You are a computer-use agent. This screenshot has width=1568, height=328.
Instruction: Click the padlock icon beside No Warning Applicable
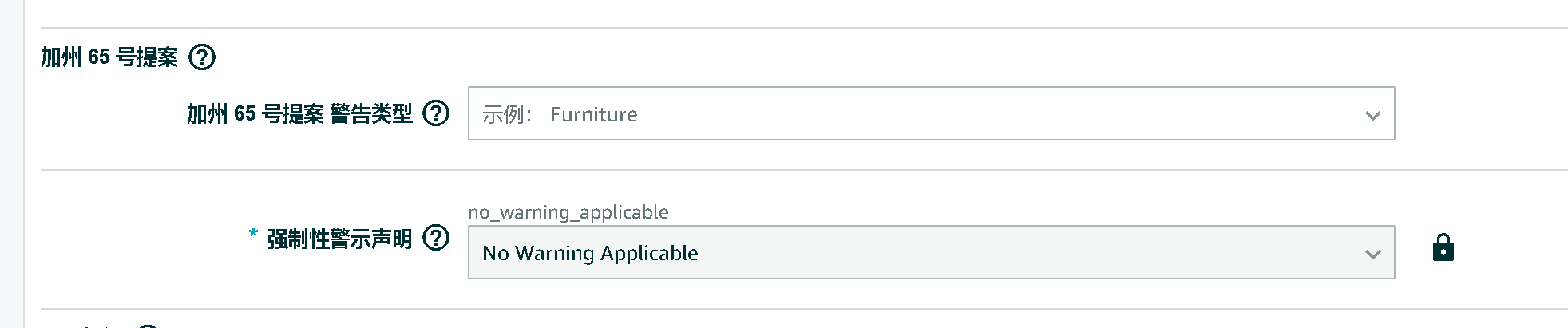click(1443, 248)
